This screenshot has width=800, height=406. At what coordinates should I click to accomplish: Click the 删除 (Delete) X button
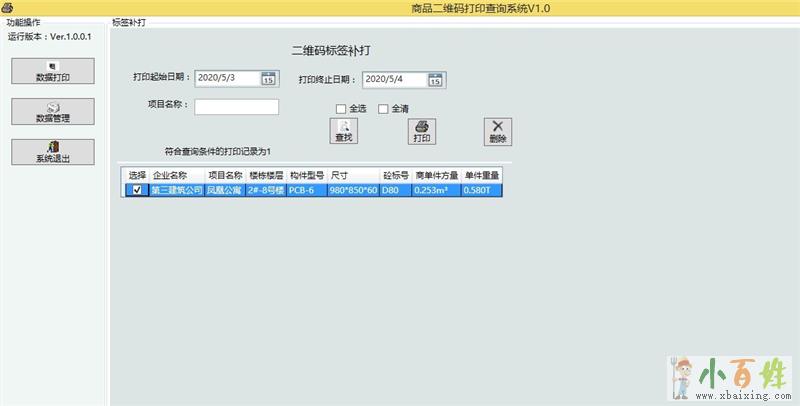pos(498,131)
